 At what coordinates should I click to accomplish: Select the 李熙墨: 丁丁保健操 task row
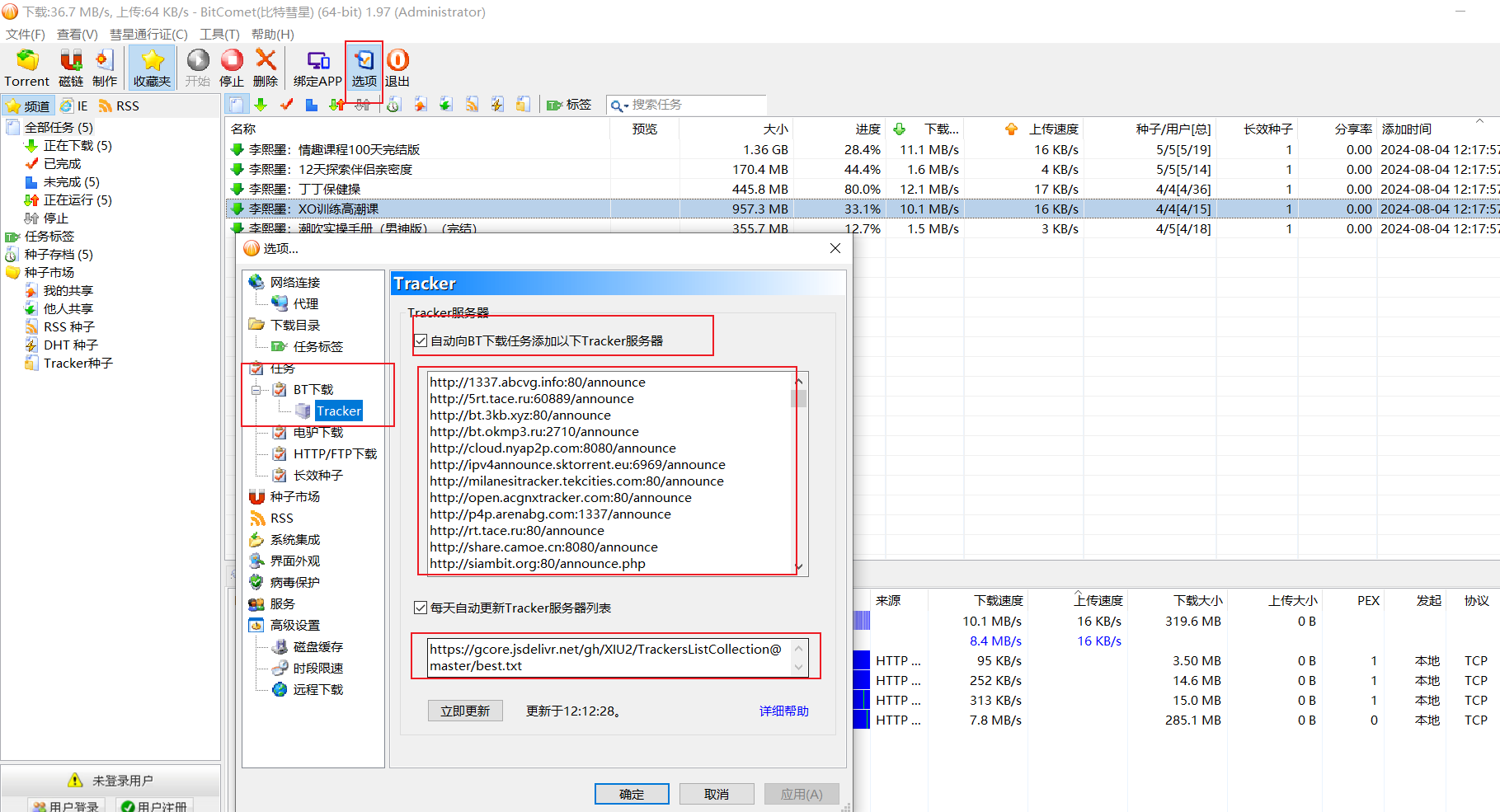click(862, 189)
